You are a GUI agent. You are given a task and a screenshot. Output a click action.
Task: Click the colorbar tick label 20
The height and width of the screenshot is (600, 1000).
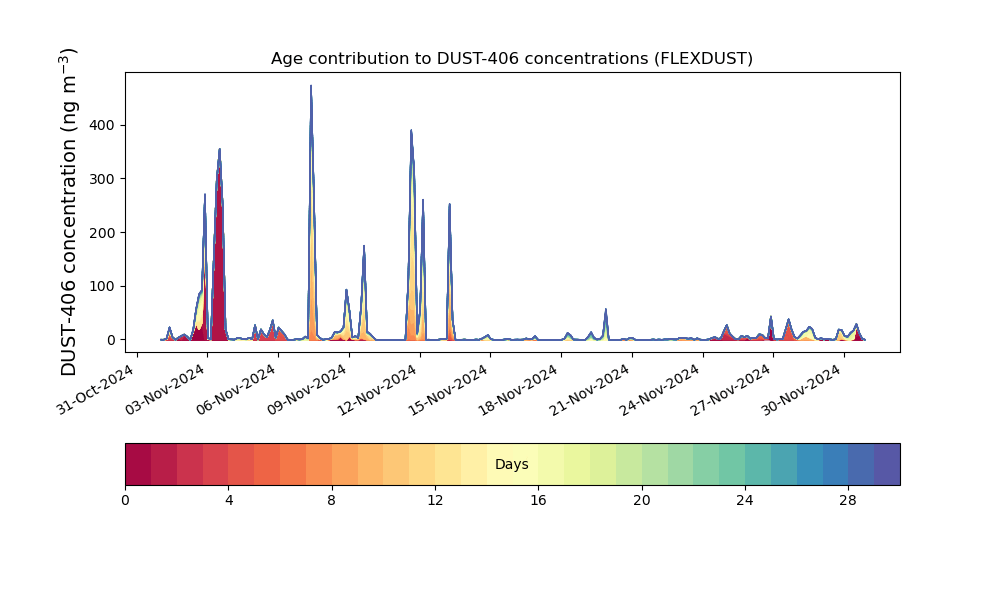point(642,501)
